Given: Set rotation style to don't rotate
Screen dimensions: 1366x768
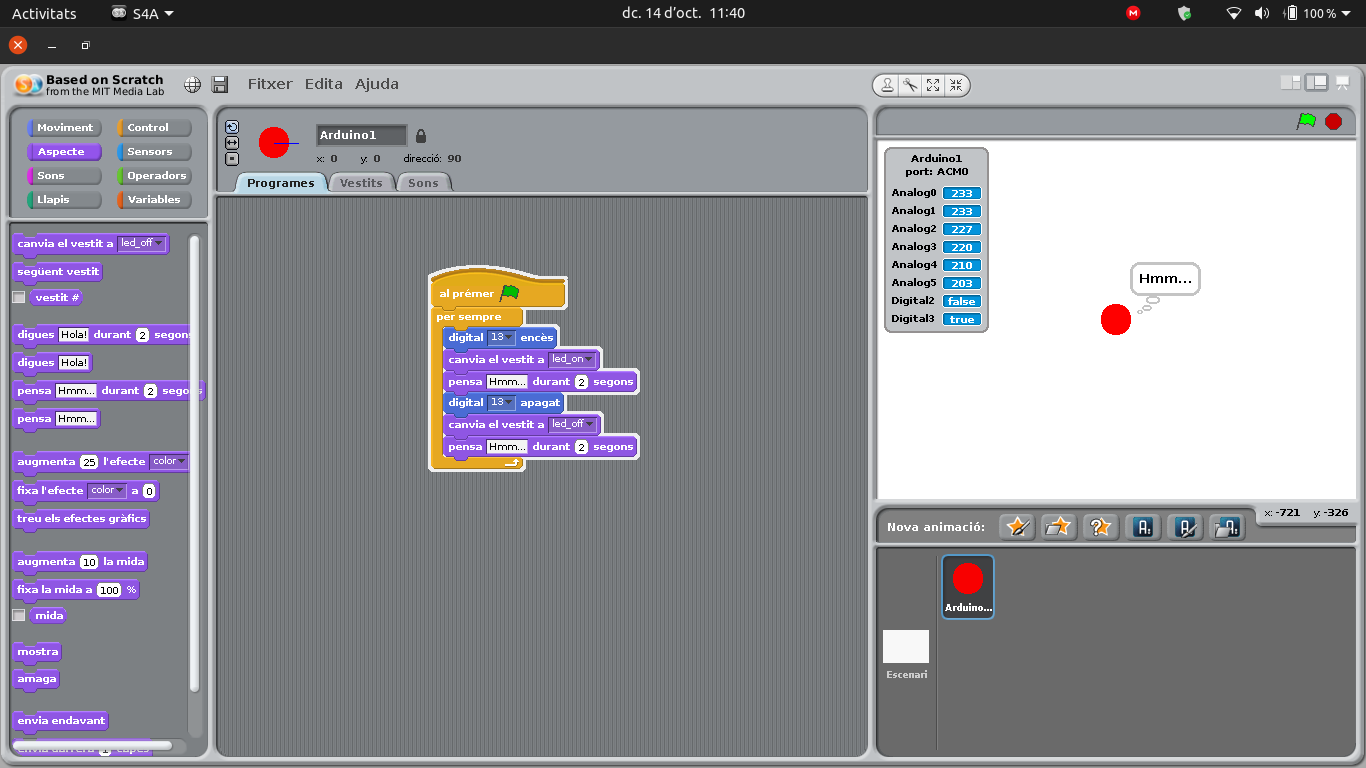Looking at the screenshot, I should 232,158.
